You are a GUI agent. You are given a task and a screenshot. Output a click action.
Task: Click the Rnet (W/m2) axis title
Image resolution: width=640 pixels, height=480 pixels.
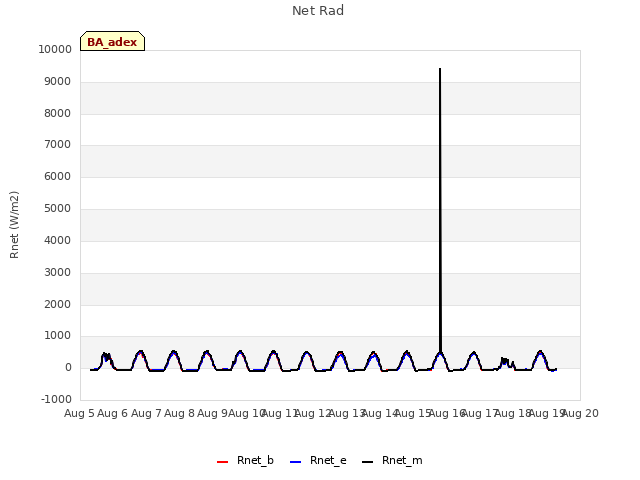pos(14,225)
